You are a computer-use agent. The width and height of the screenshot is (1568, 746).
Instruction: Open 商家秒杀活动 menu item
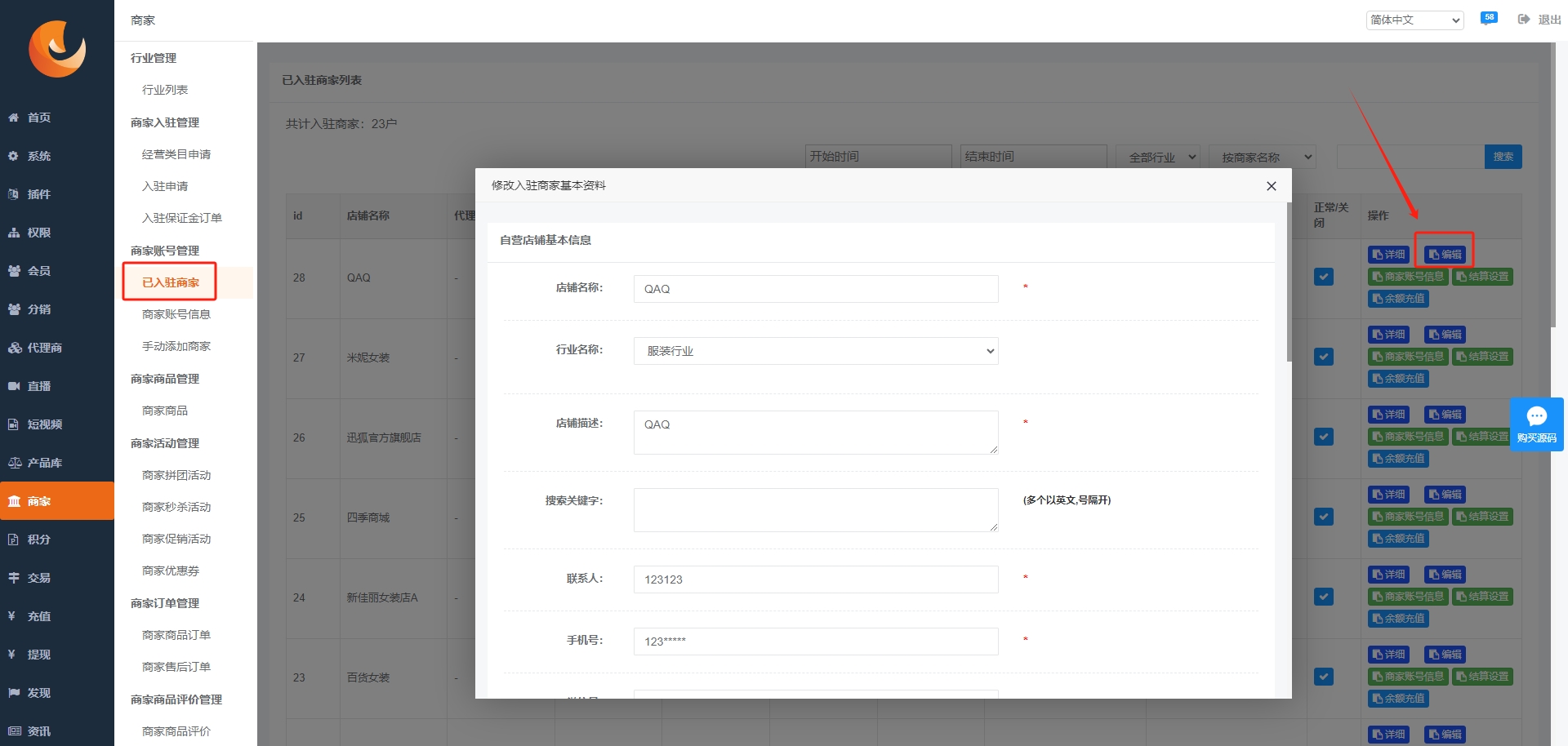[176, 507]
